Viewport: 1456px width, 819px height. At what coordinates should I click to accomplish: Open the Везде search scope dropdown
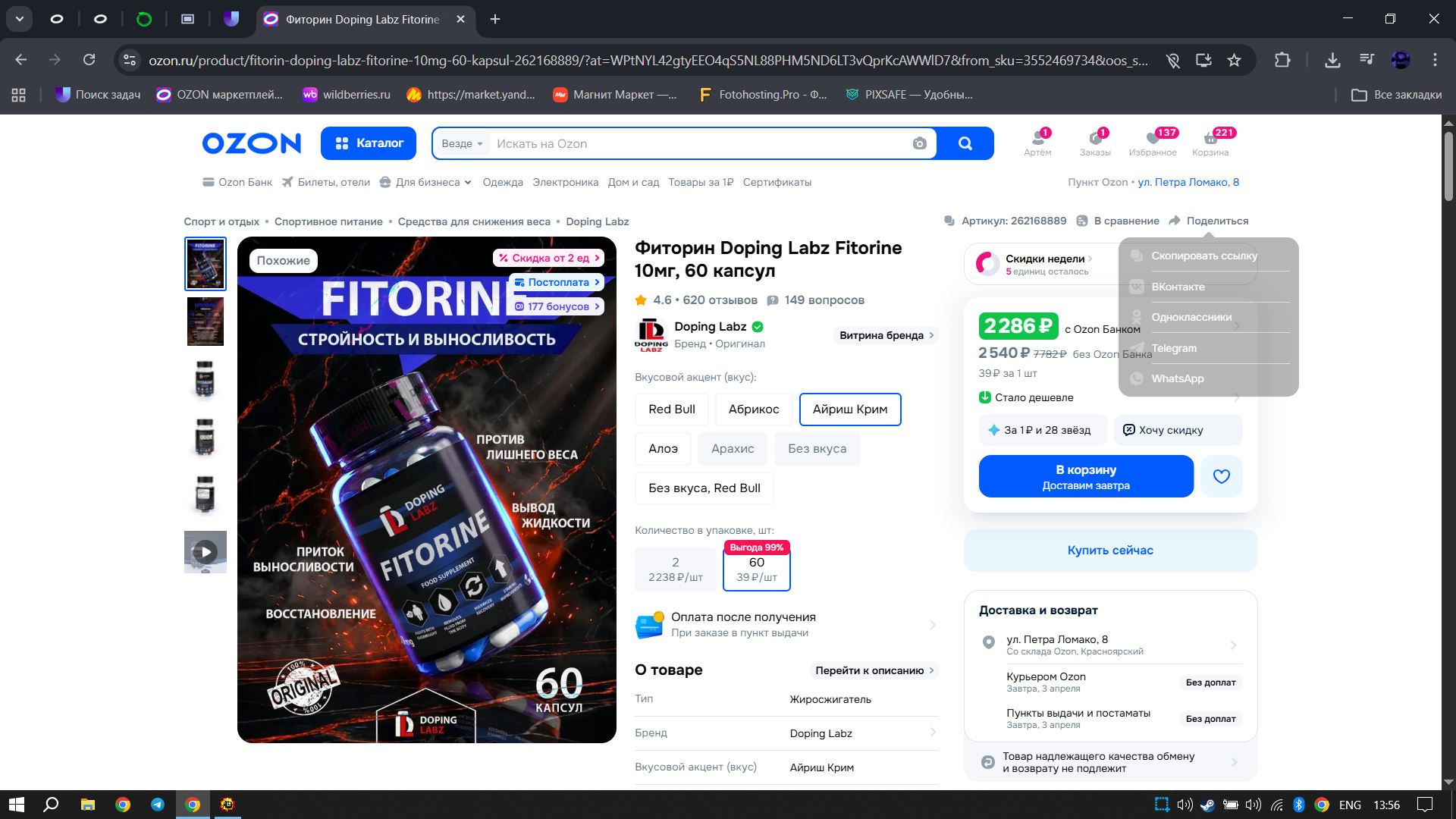462,143
